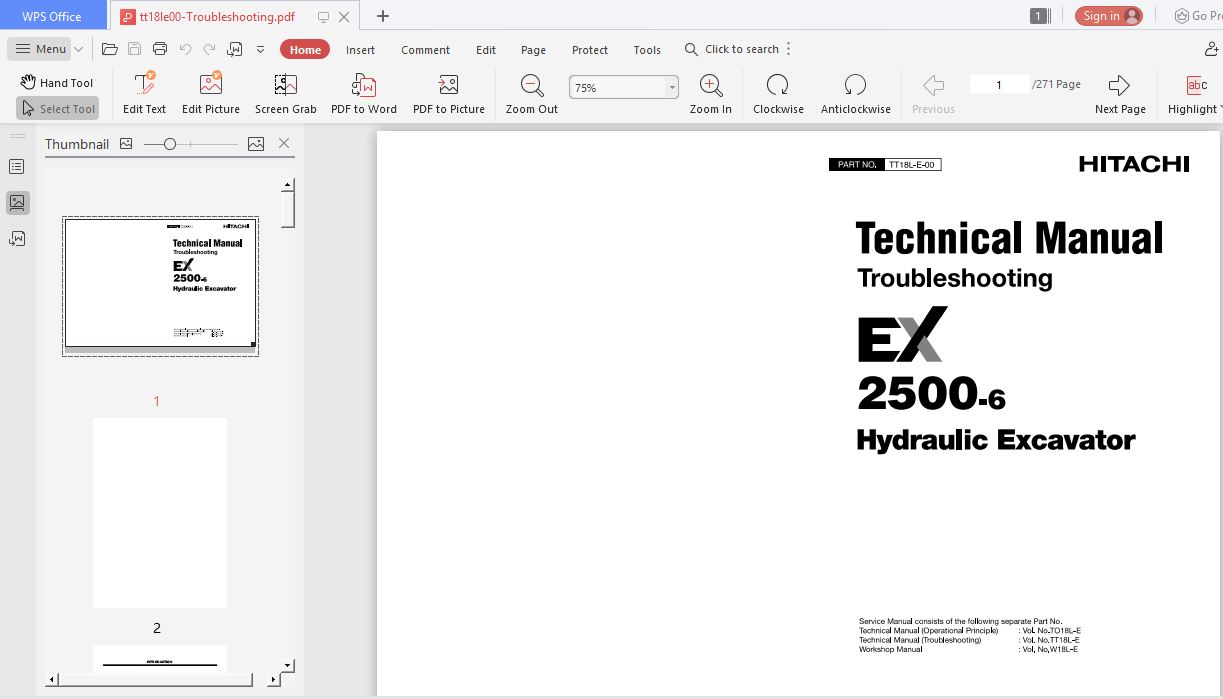
Task: Click the Redo arrow icon
Action: [x=209, y=49]
